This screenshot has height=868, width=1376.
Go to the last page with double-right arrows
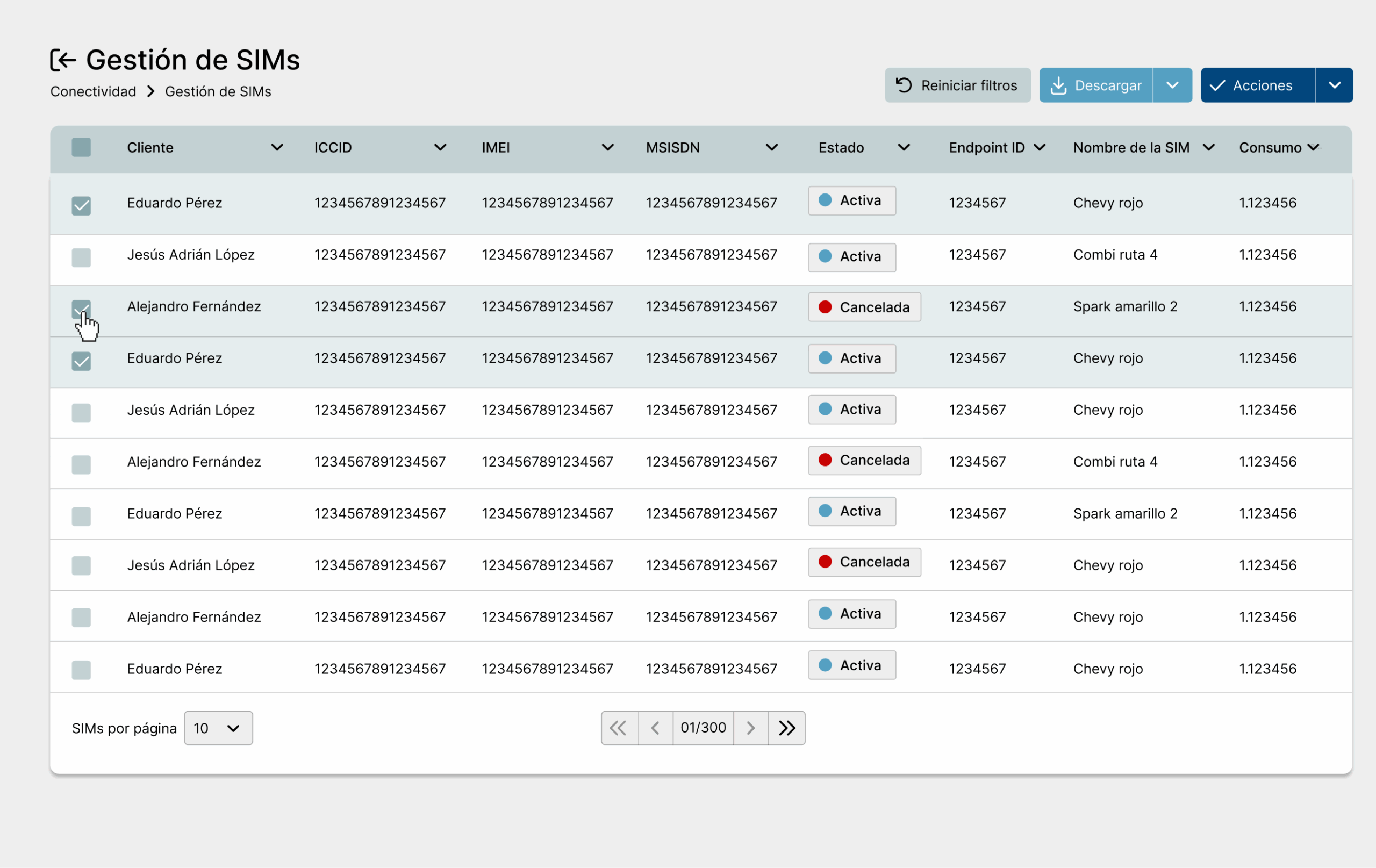(x=786, y=728)
